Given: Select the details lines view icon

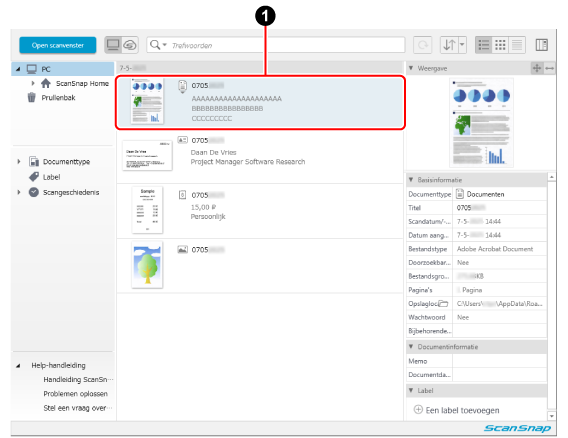Looking at the screenshot, I should (x=517, y=45).
